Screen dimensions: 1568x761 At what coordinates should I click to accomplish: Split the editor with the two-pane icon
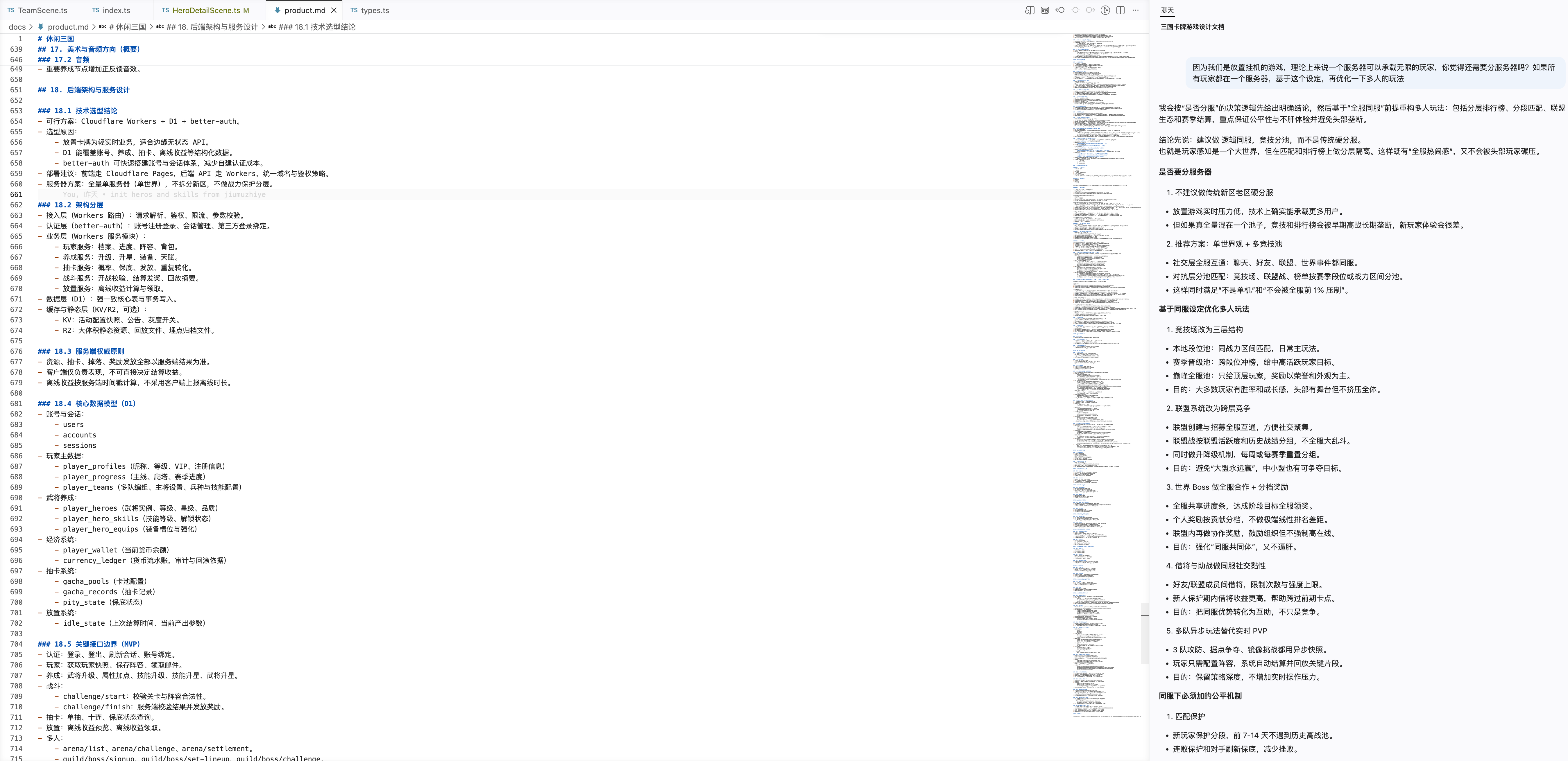point(1120,10)
